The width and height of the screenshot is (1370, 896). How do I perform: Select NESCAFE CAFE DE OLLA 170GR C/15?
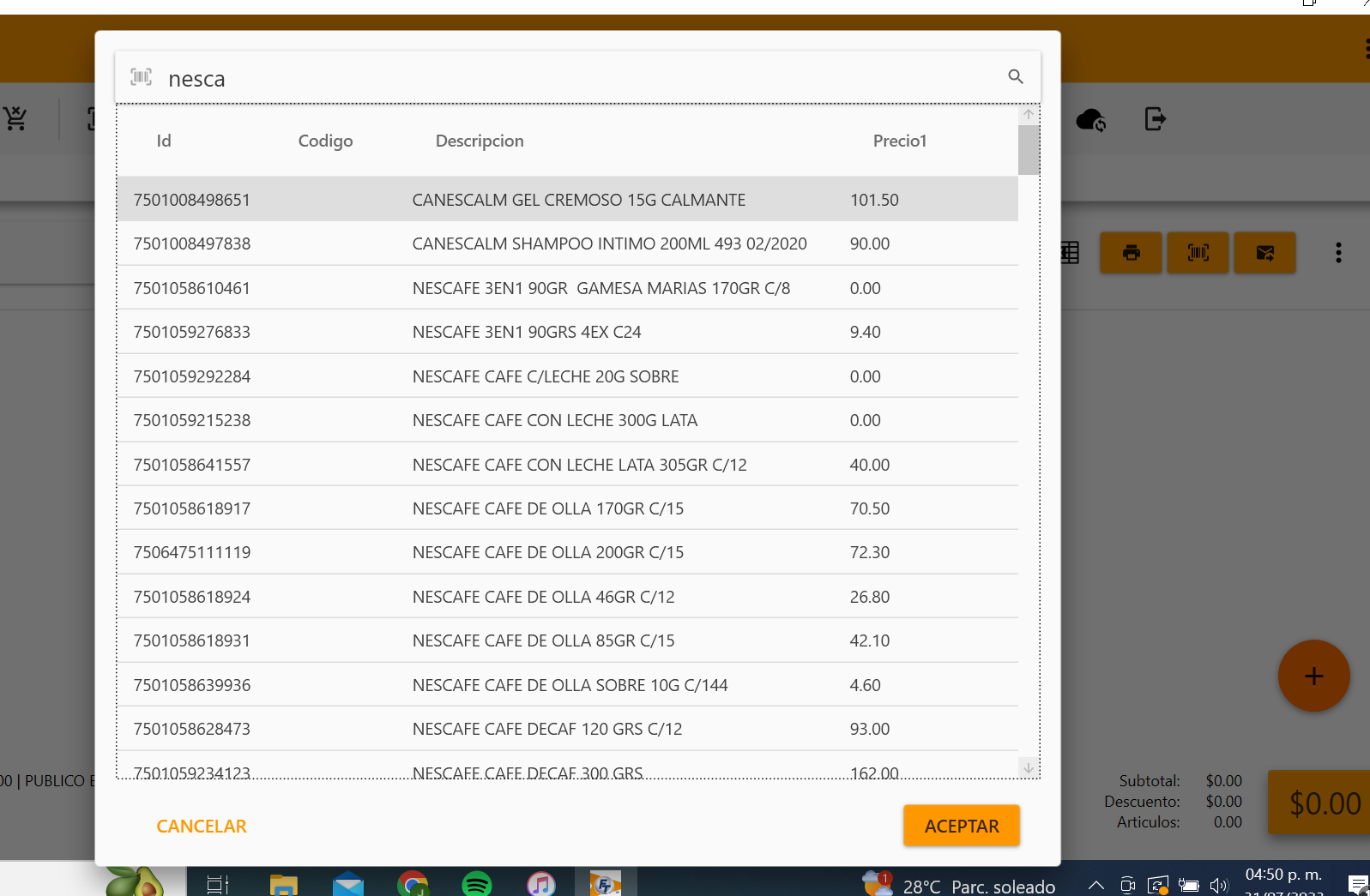click(568, 508)
